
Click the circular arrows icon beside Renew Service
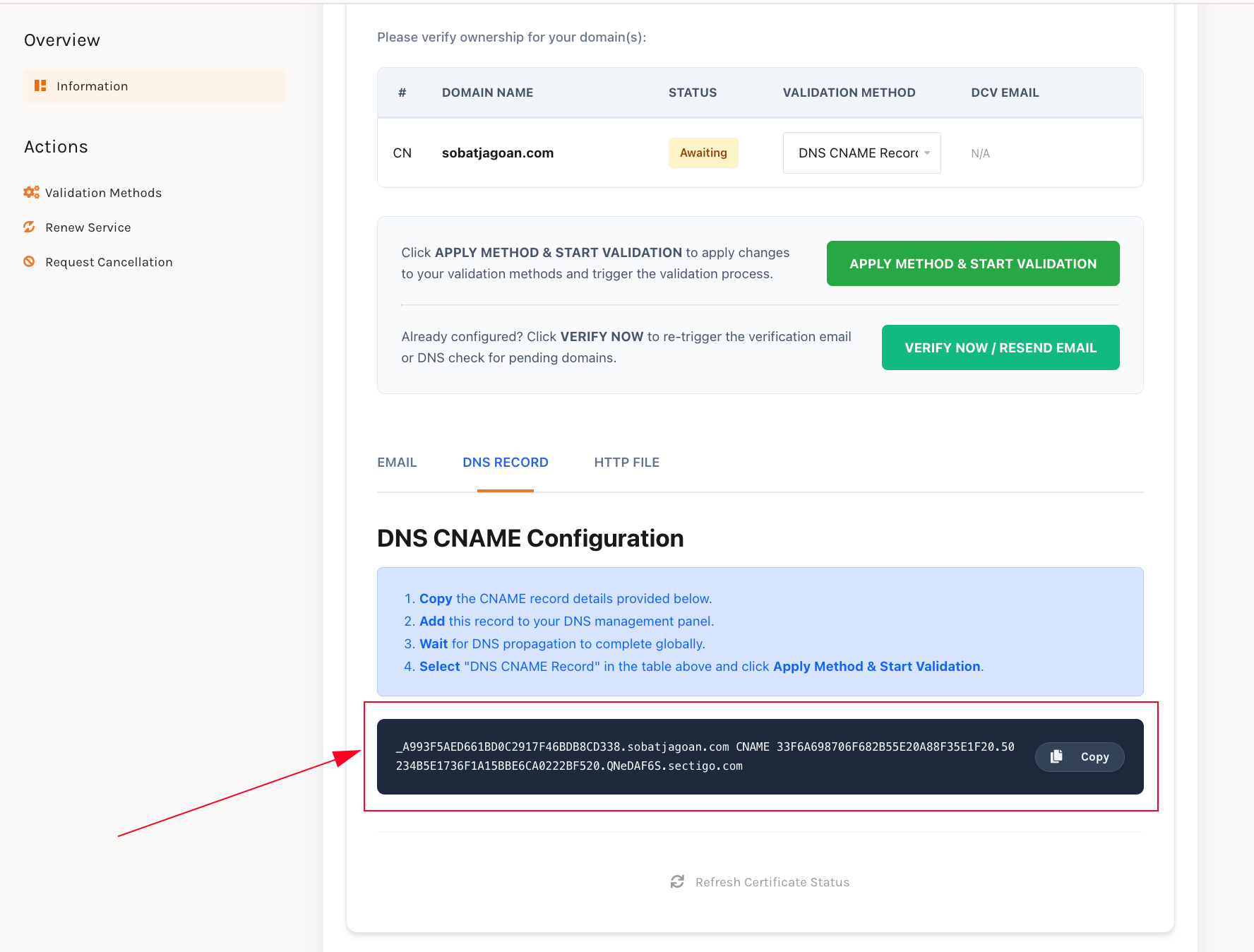[x=29, y=227]
